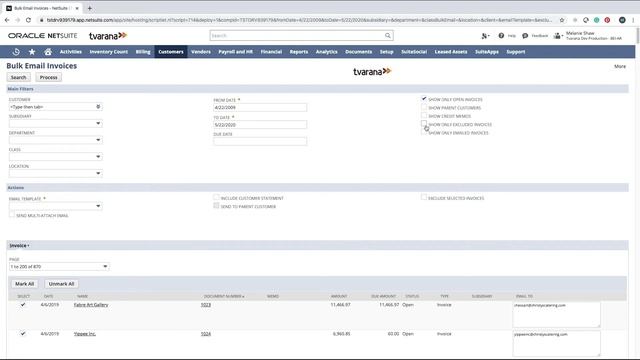This screenshot has width=640, height=360.
Task: Open the Yippee Inc. customer link
Action: point(84,333)
